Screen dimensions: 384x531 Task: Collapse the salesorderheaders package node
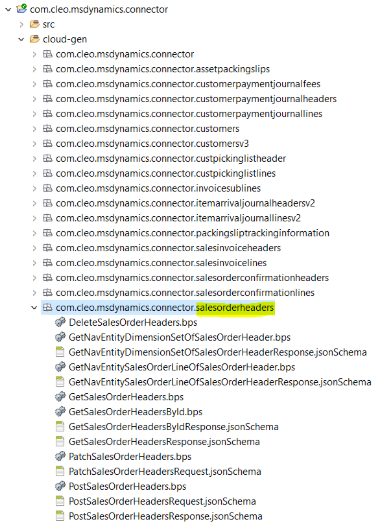34,307
